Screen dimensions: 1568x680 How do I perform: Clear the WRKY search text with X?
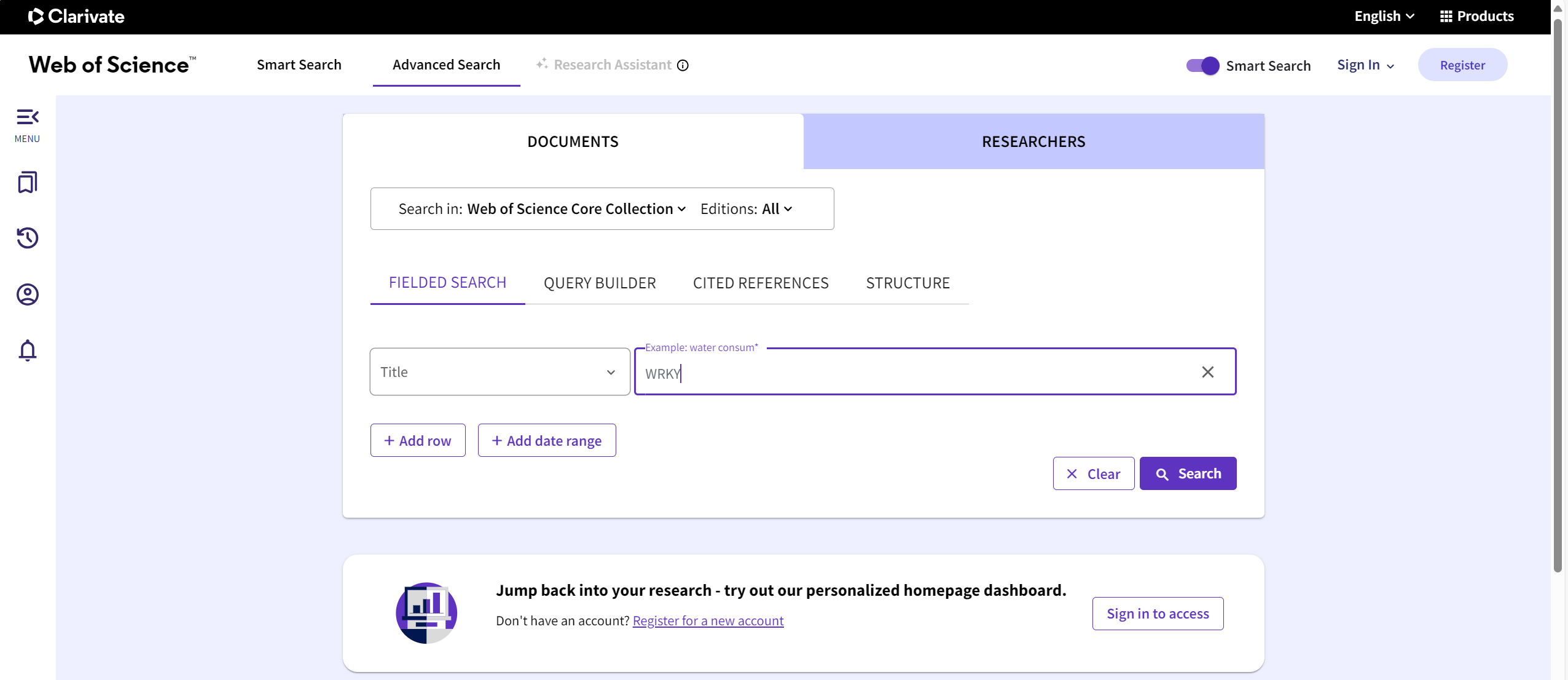click(1207, 372)
